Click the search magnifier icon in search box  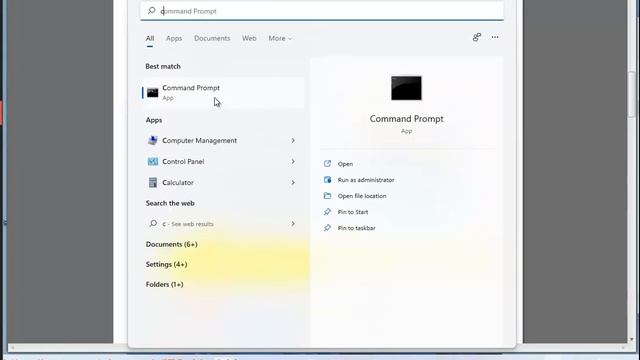(x=151, y=11)
